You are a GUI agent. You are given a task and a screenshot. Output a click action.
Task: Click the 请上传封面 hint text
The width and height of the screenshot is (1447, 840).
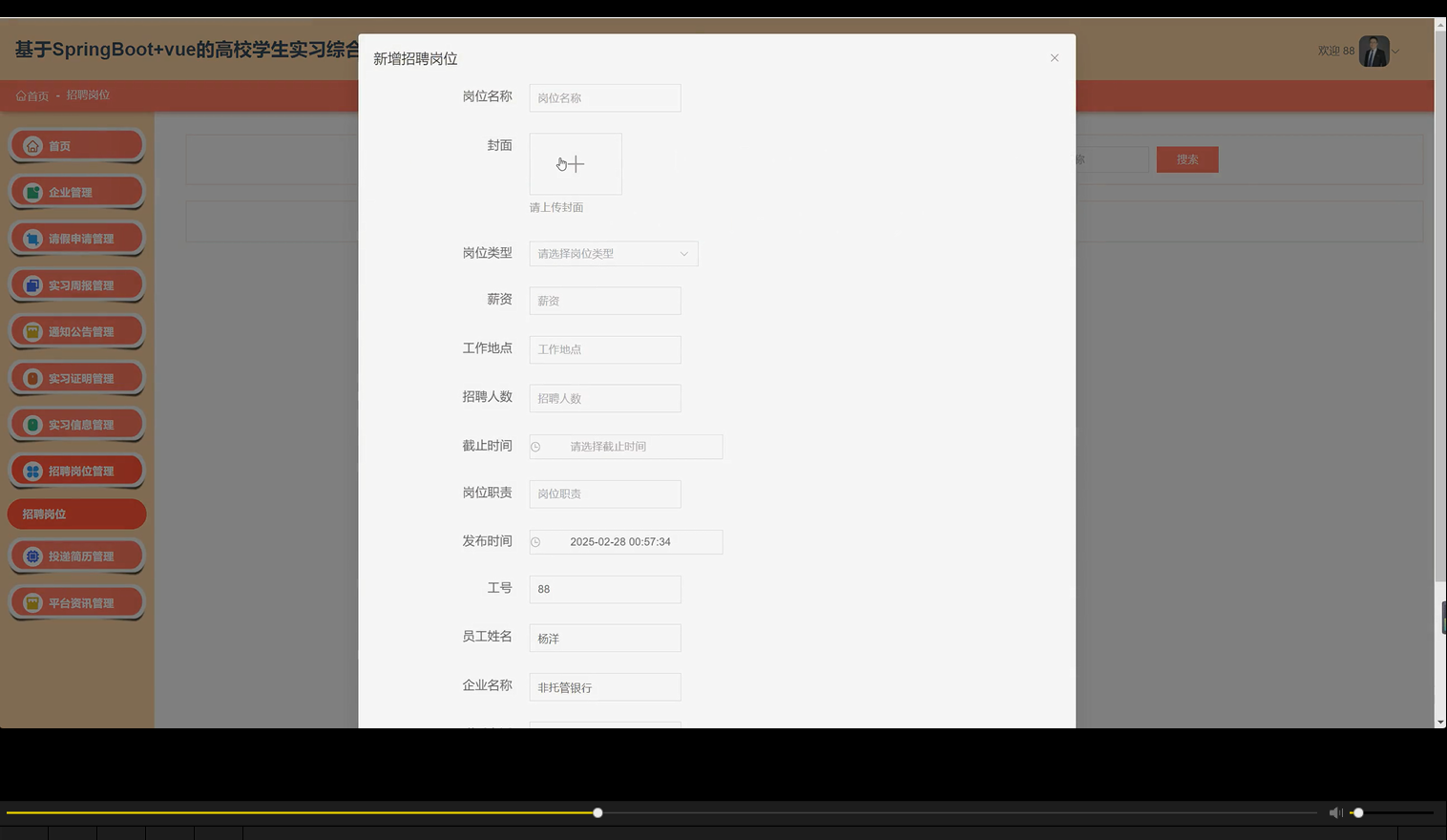(556, 207)
